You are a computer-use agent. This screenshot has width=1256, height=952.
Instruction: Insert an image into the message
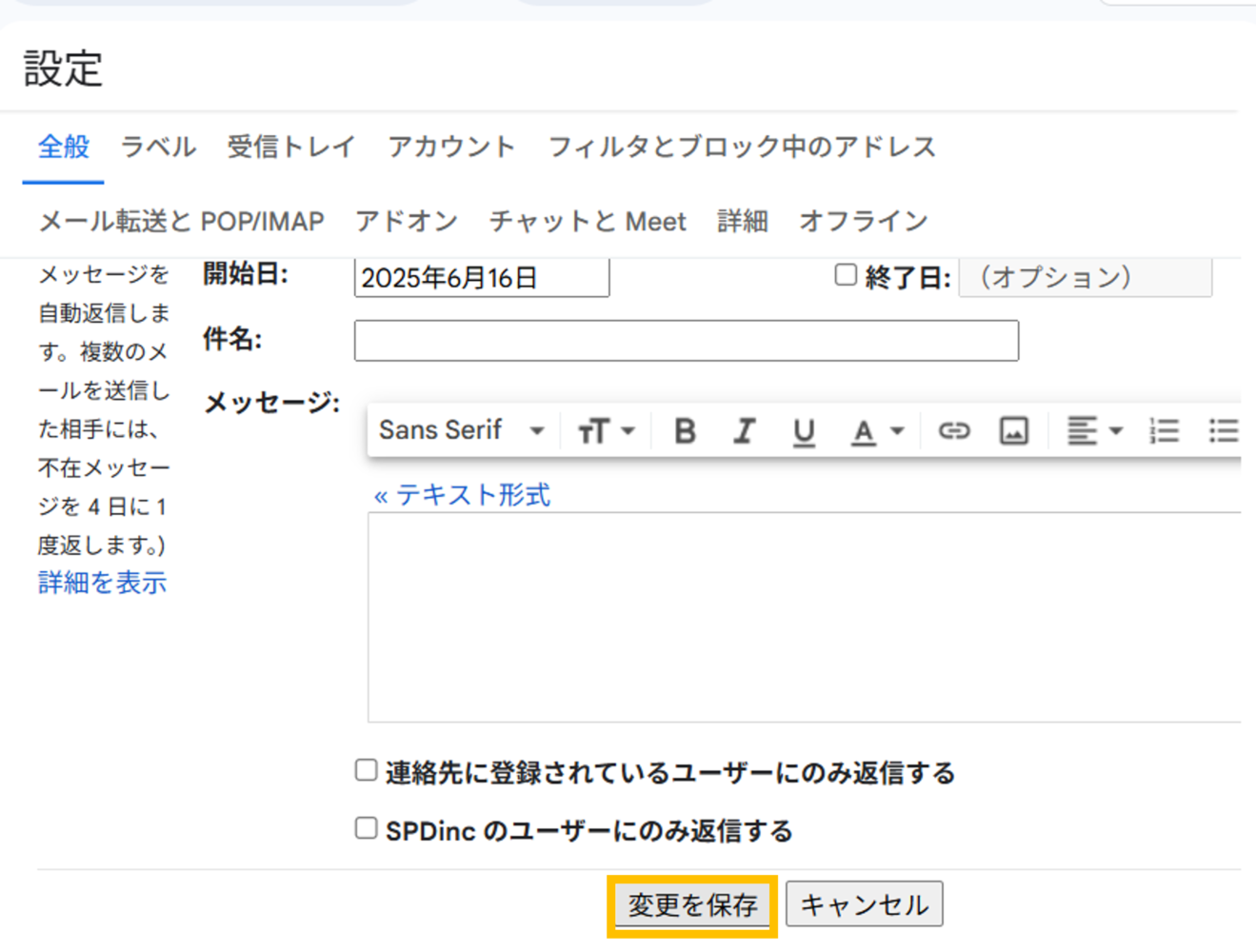pos(1013,431)
